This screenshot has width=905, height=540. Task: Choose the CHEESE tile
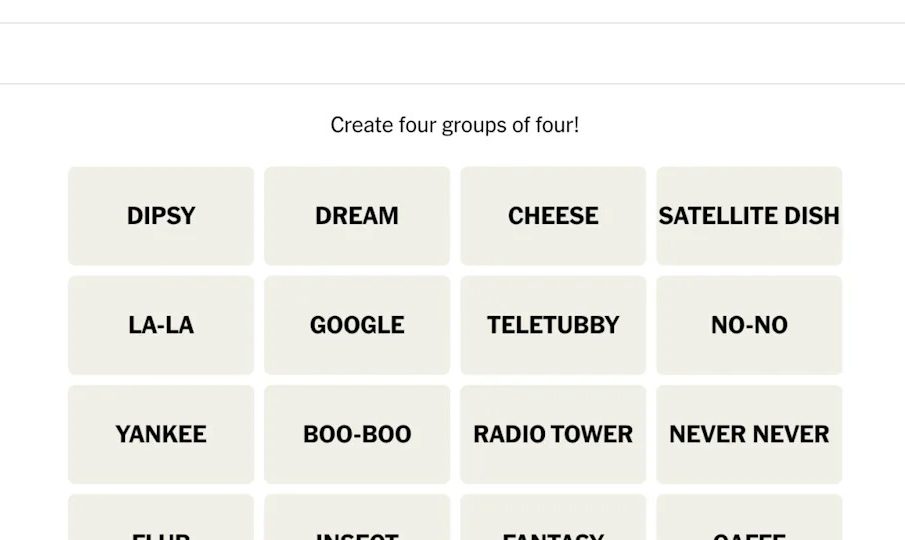click(553, 216)
